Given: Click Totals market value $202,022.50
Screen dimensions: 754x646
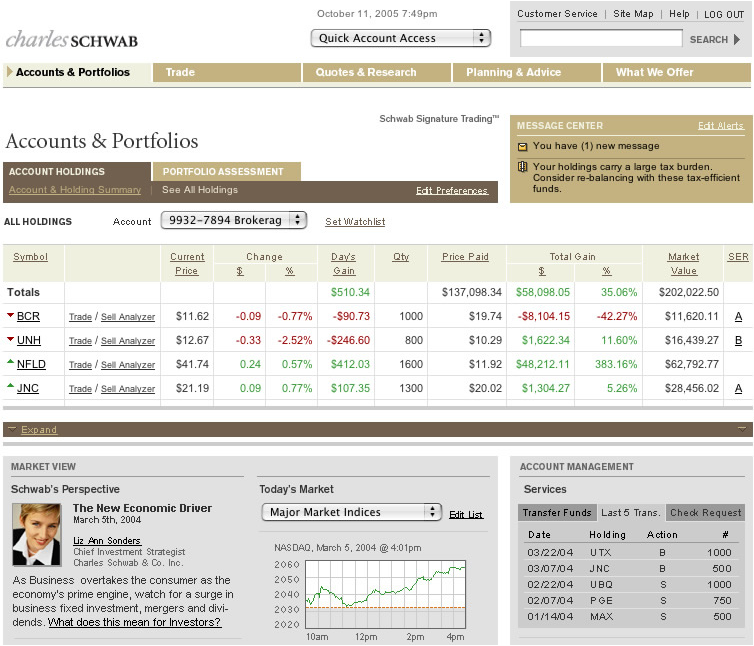Looking at the screenshot, I should (689, 292).
